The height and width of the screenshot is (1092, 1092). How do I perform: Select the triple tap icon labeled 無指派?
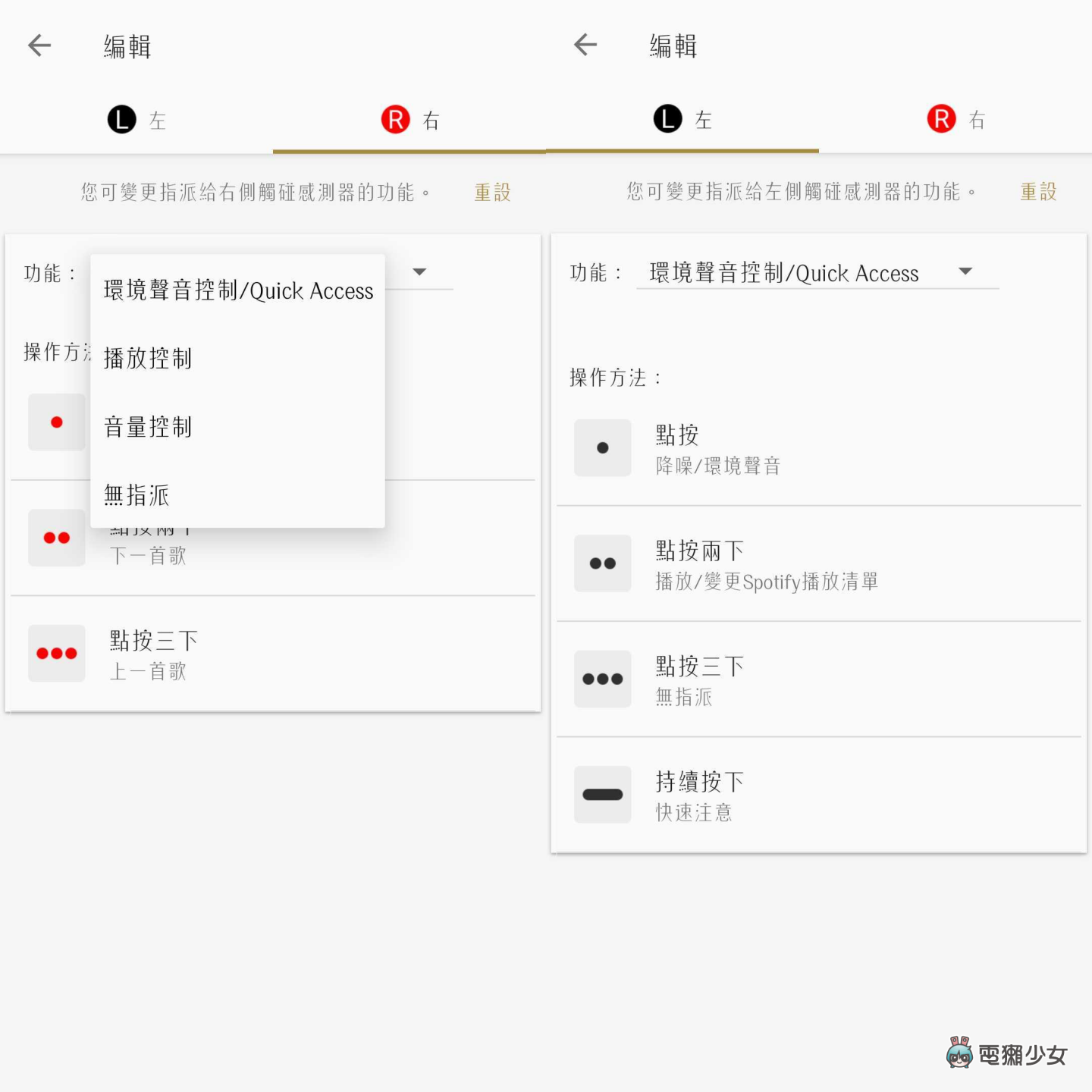[x=601, y=679]
